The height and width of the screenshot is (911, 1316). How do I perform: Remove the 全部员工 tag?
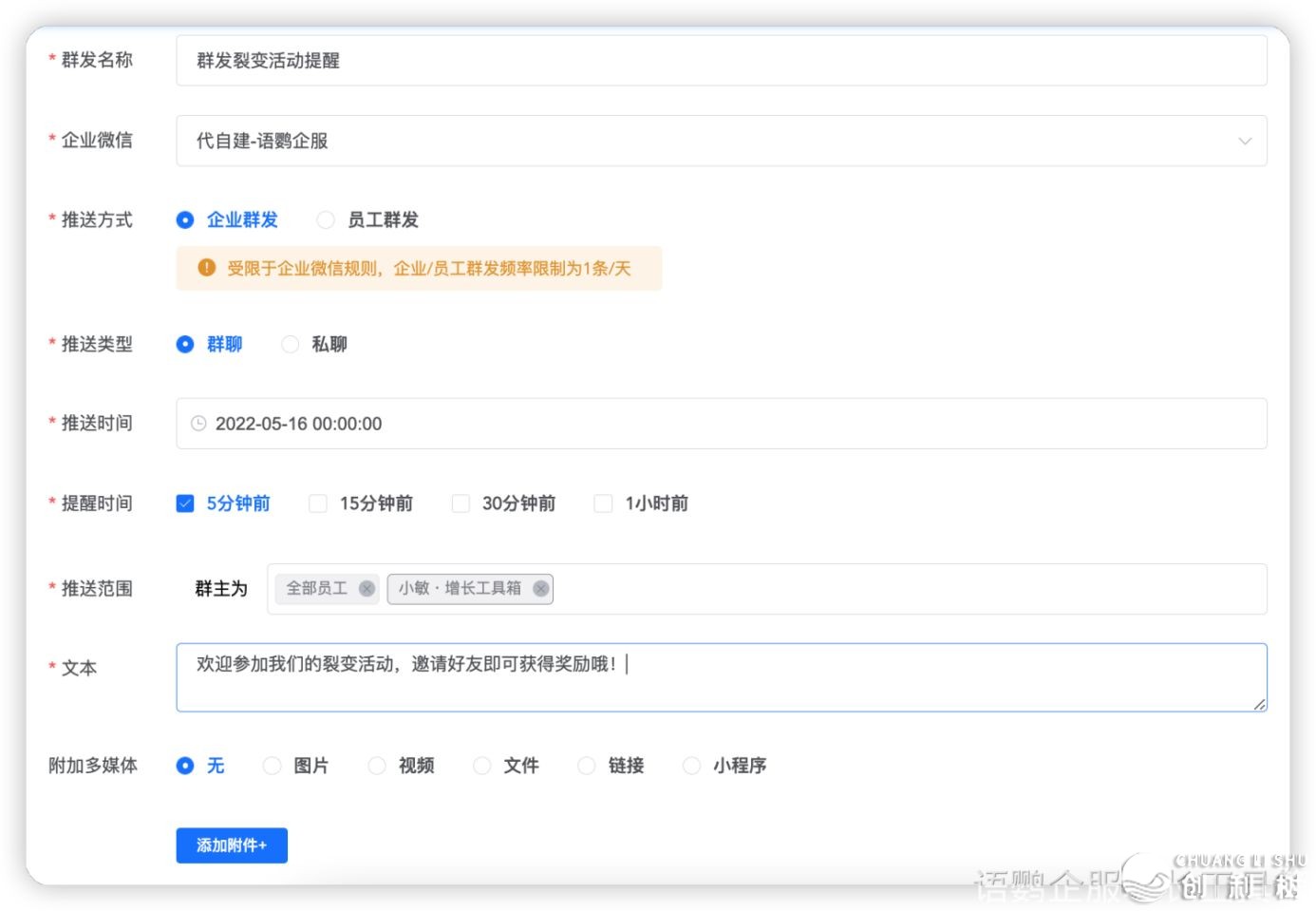pos(367,589)
